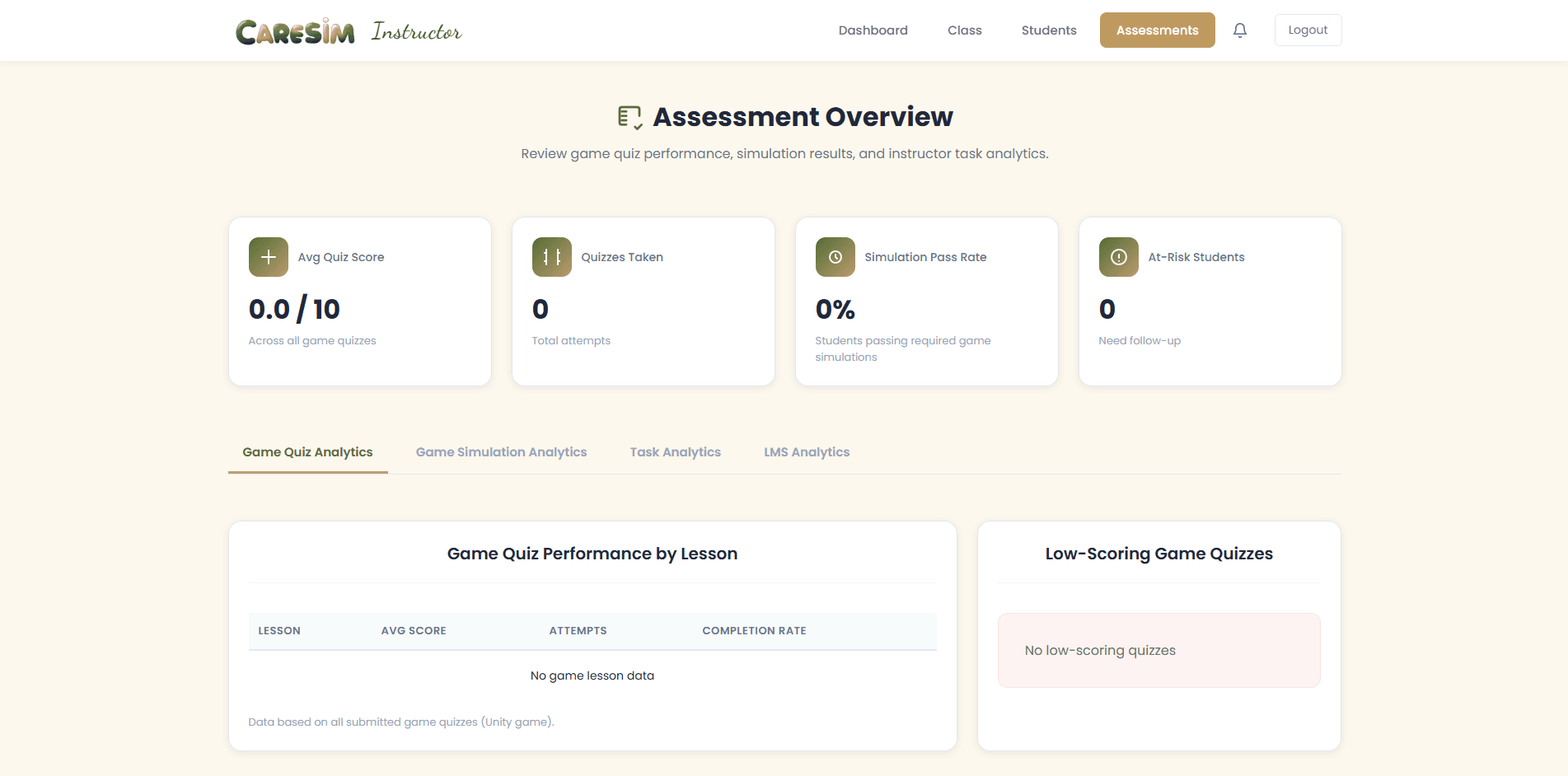Open notifications via the bell icon

(1239, 30)
